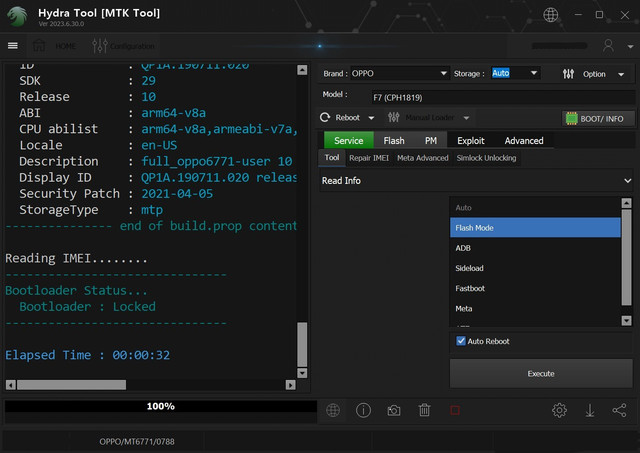
Task: Click the download arrow icon
Action: (x=589, y=410)
